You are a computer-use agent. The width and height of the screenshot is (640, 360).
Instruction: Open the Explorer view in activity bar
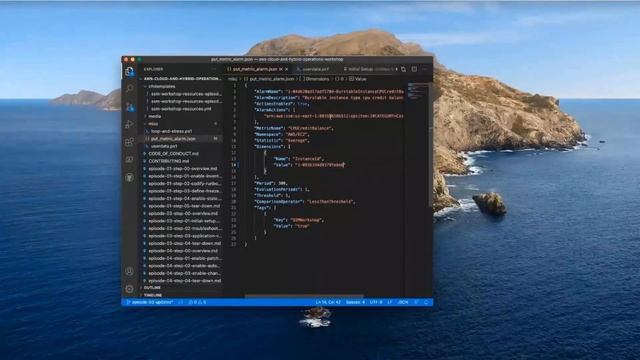pyautogui.click(x=129, y=72)
